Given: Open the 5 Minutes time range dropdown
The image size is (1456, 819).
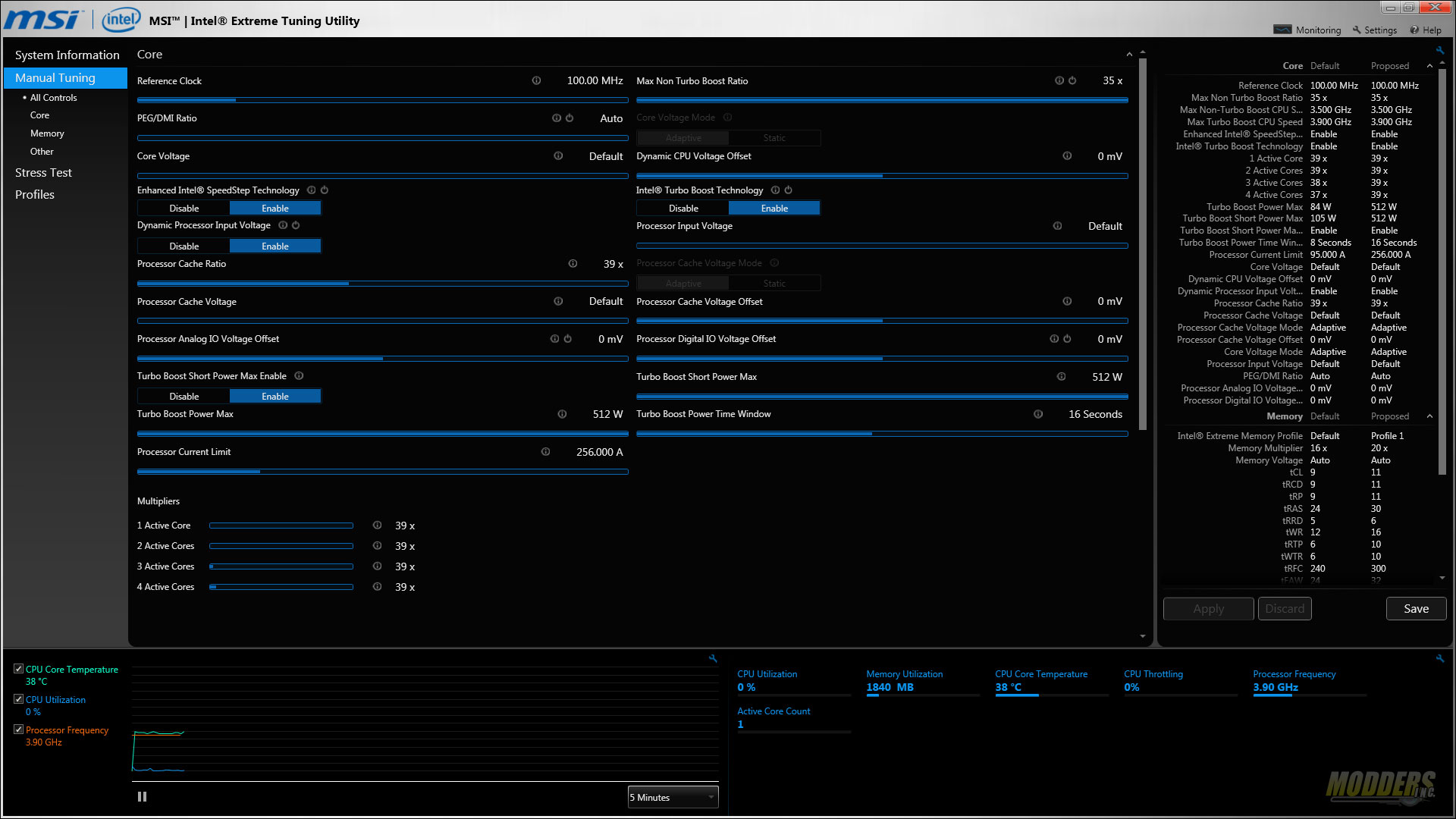Looking at the screenshot, I should point(673,797).
